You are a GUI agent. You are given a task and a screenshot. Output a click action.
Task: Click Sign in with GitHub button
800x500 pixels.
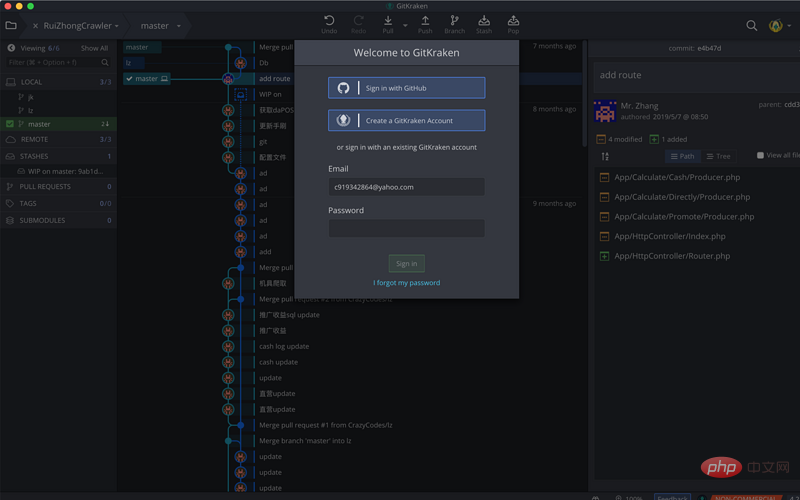[x=407, y=88]
